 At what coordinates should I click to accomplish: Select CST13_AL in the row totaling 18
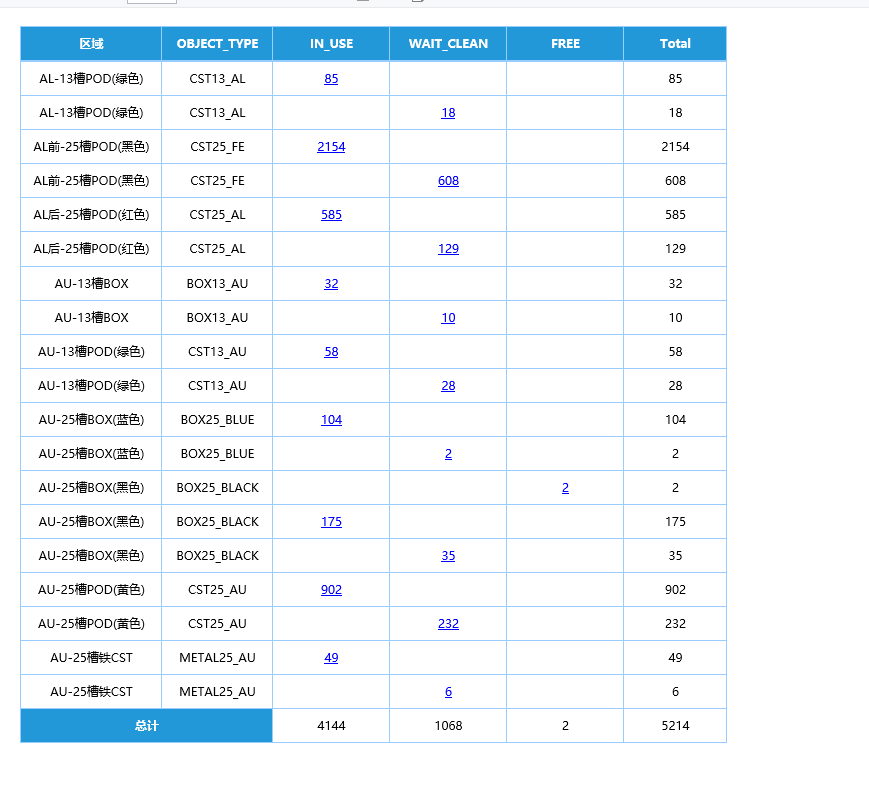pyautogui.click(x=217, y=113)
